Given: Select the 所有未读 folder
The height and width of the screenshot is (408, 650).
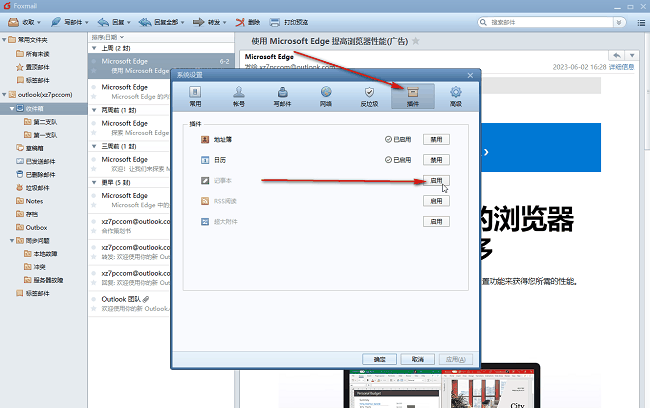Looking at the screenshot, I should click(x=33, y=54).
